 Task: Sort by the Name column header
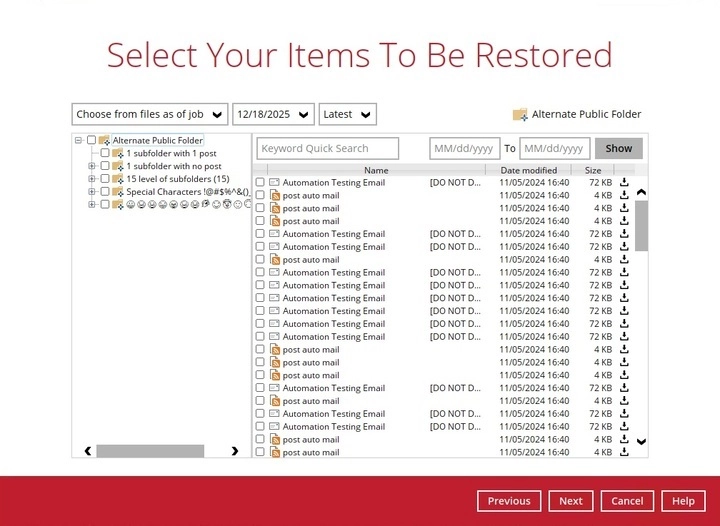pyautogui.click(x=376, y=170)
